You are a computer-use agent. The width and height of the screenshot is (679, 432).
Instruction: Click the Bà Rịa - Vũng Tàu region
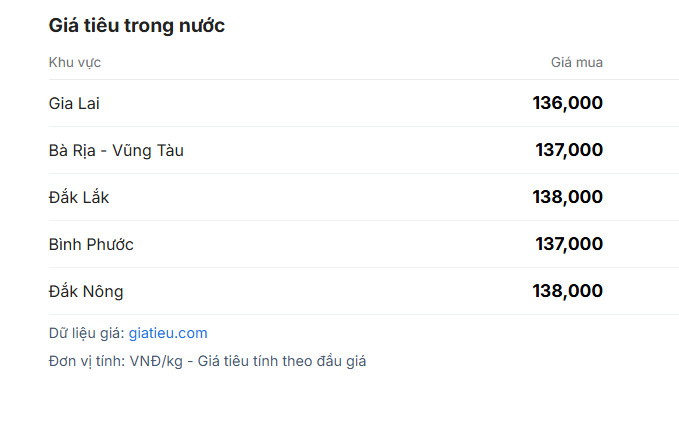(116, 150)
